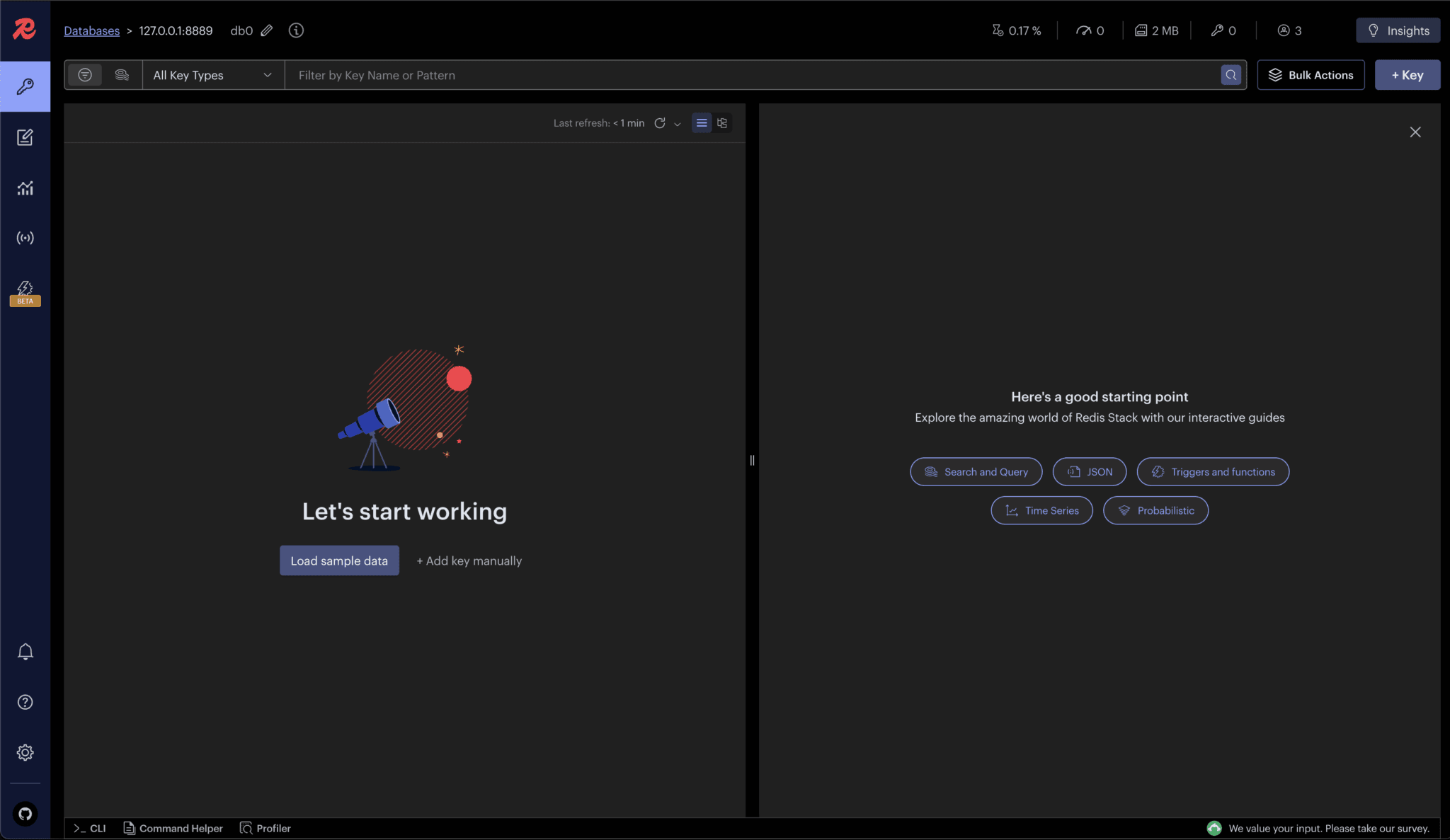The height and width of the screenshot is (840, 1450).
Task: Open the help center
Action: click(x=25, y=702)
